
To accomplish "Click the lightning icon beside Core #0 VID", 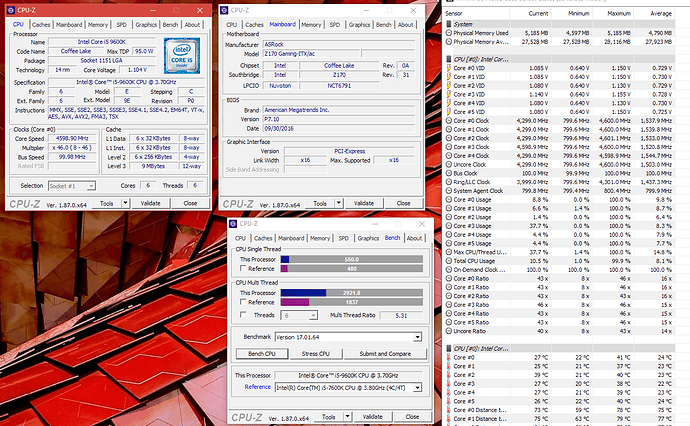I will coord(449,68).
